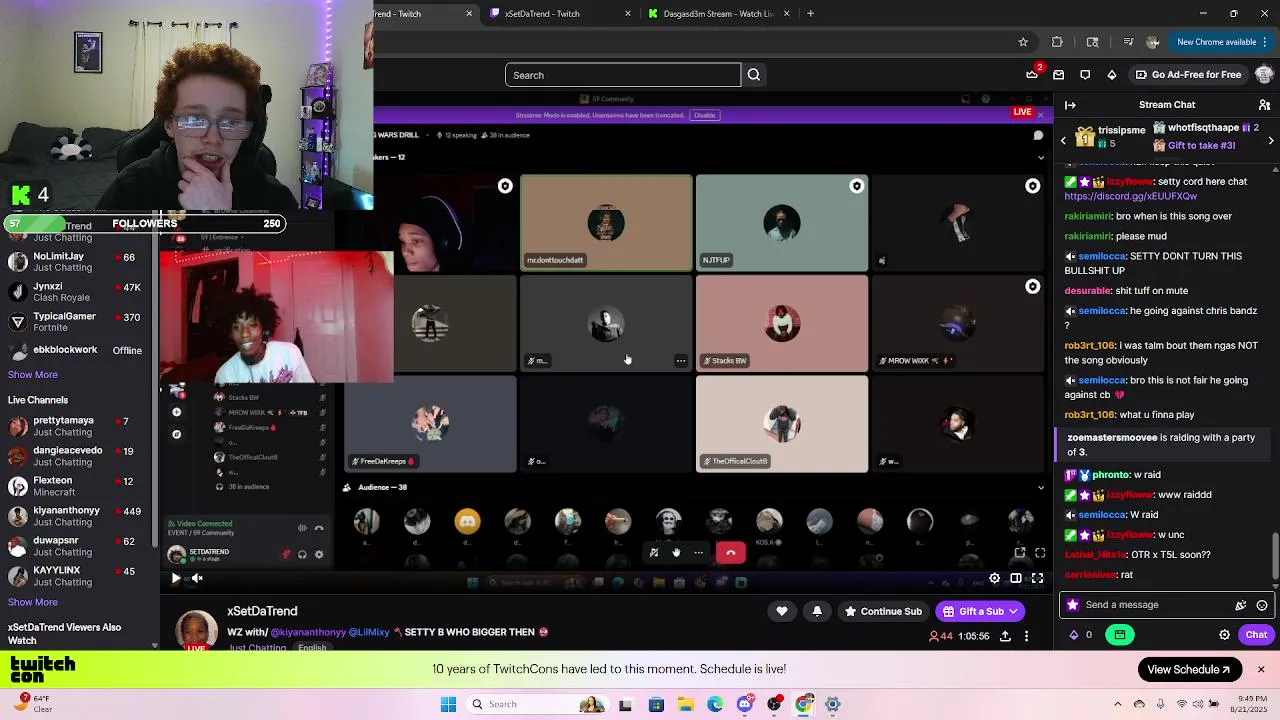This screenshot has width=1280, height=720.
Task: Open Discord from the taskbar
Action: click(x=745, y=705)
